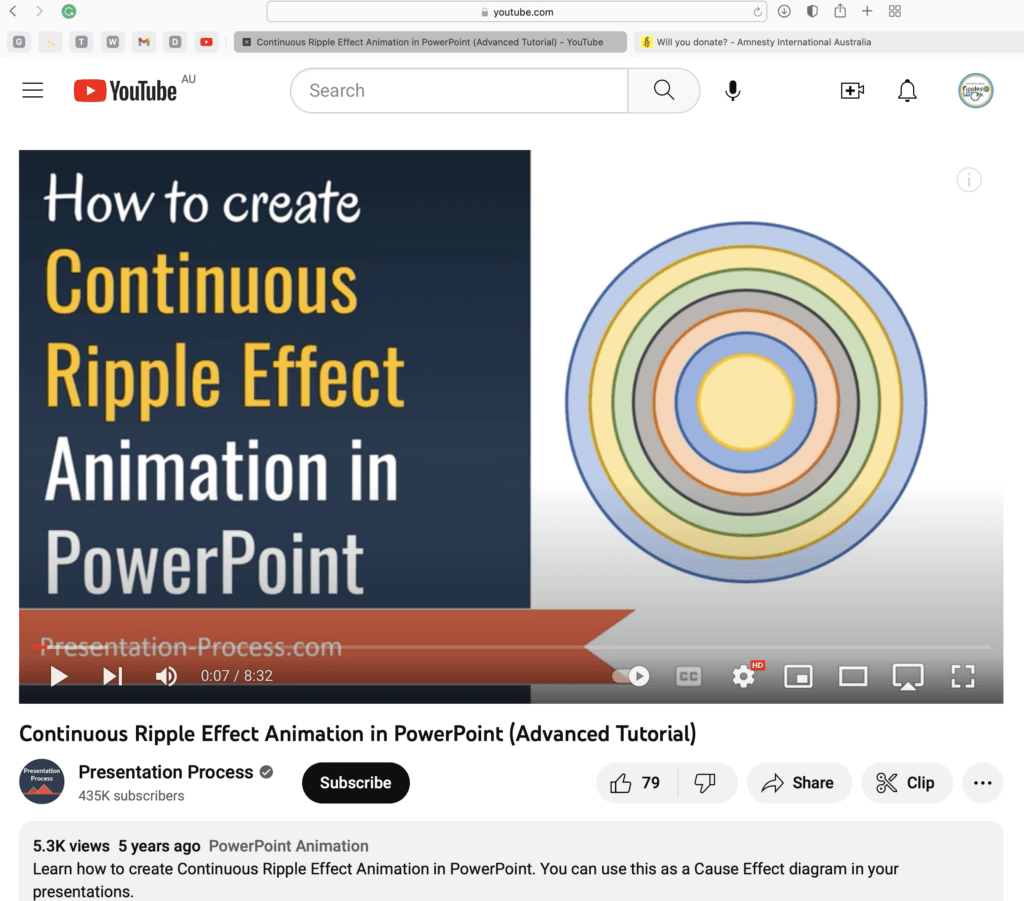1024x901 pixels.
Task: Click the YouTube search input field
Action: pyautogui.click(x=458, y=91)
